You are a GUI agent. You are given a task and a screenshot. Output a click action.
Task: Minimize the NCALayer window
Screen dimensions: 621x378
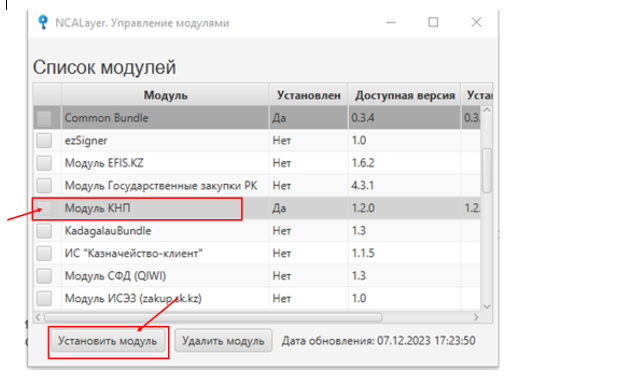click(x=391, y=22)
